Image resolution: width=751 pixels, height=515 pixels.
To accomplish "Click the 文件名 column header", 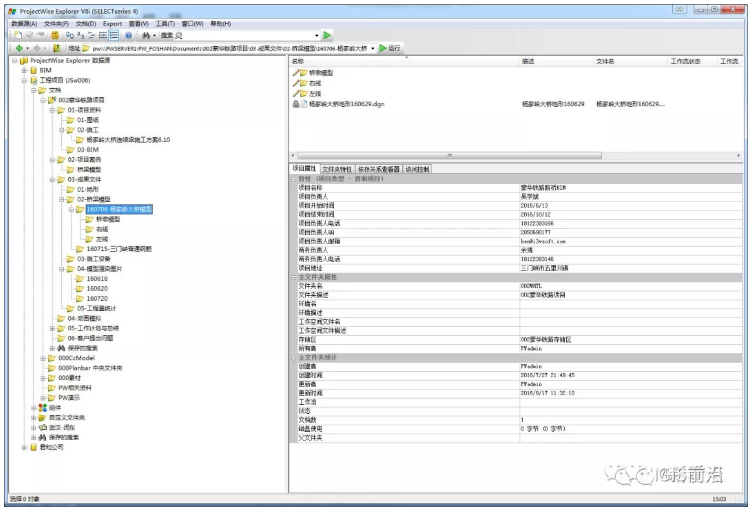I will (630, 61).
